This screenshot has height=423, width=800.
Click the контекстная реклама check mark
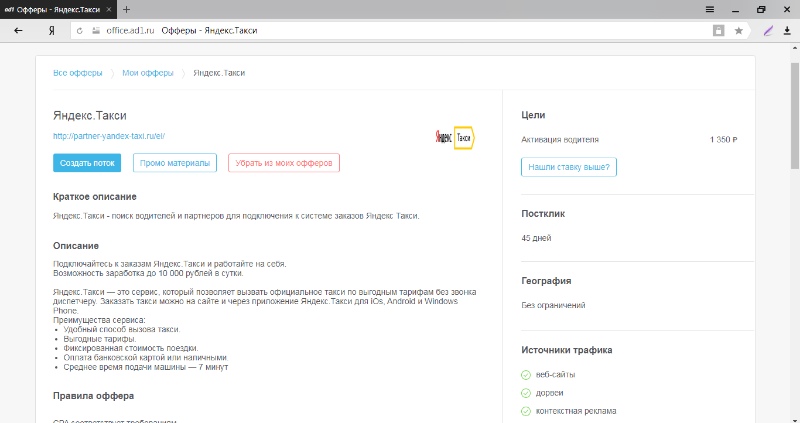pyautogui.click(x=526, y=411)
